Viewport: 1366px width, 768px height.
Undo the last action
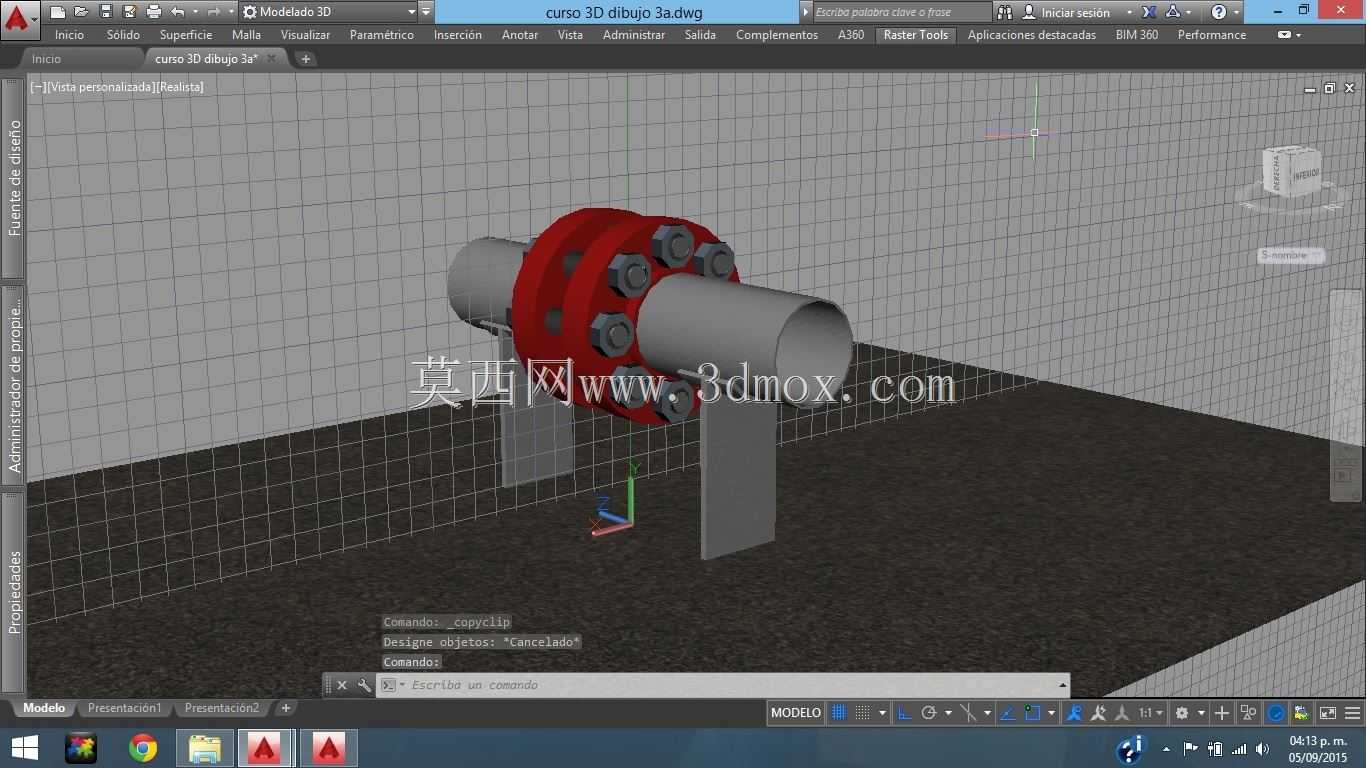[178, 12]
